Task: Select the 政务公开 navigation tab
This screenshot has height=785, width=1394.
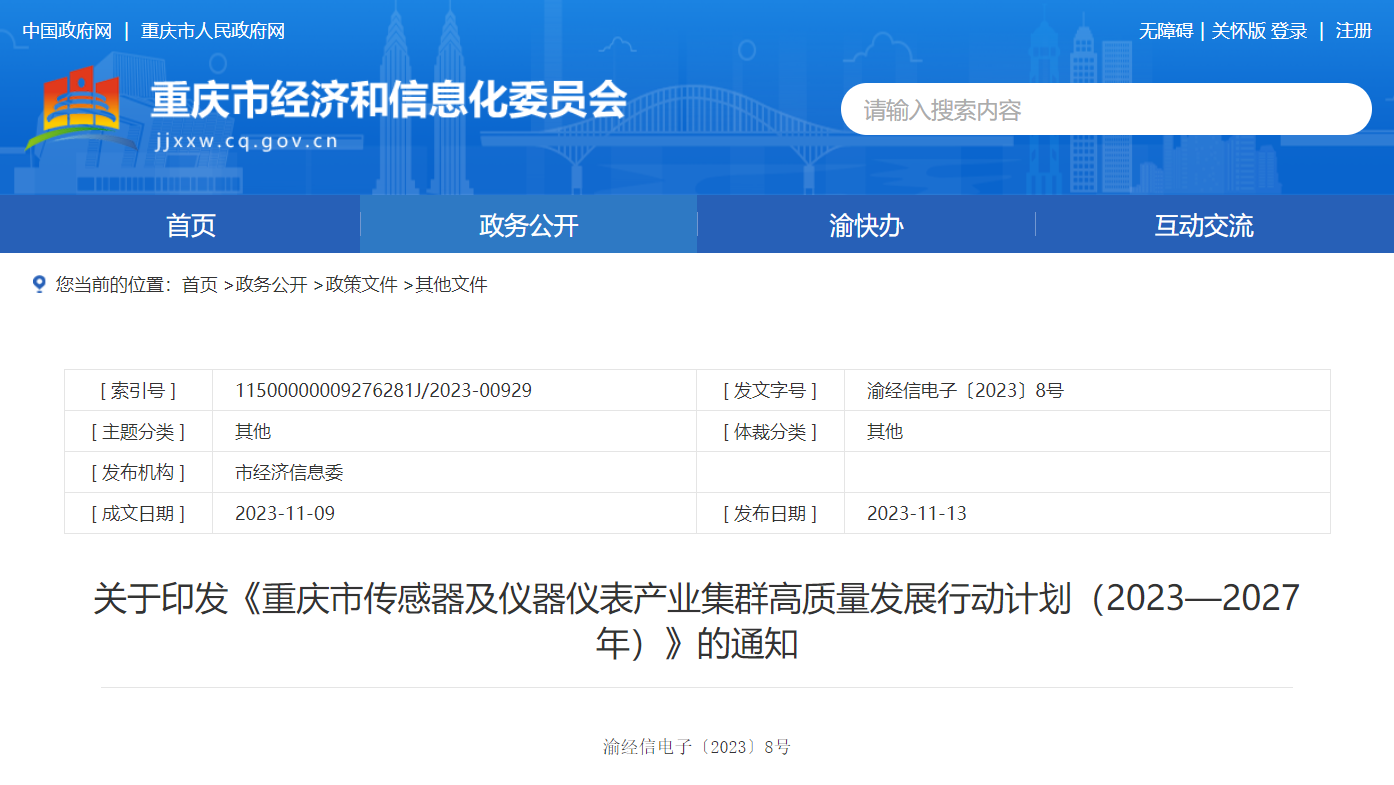Action: click(x=528, y=225)
